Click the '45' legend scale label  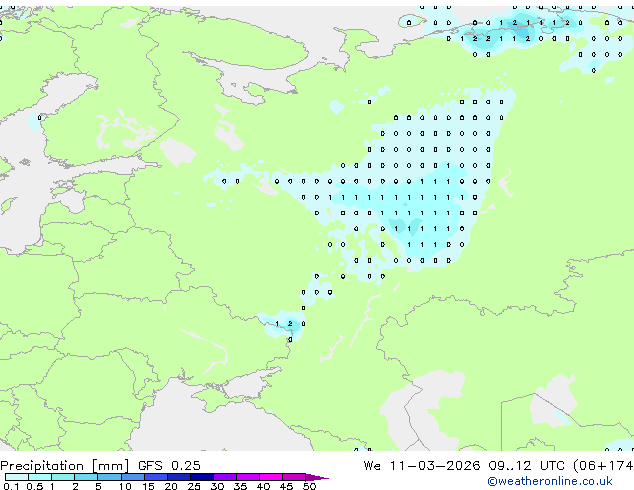pyautogui.click(x=286, y=486)
